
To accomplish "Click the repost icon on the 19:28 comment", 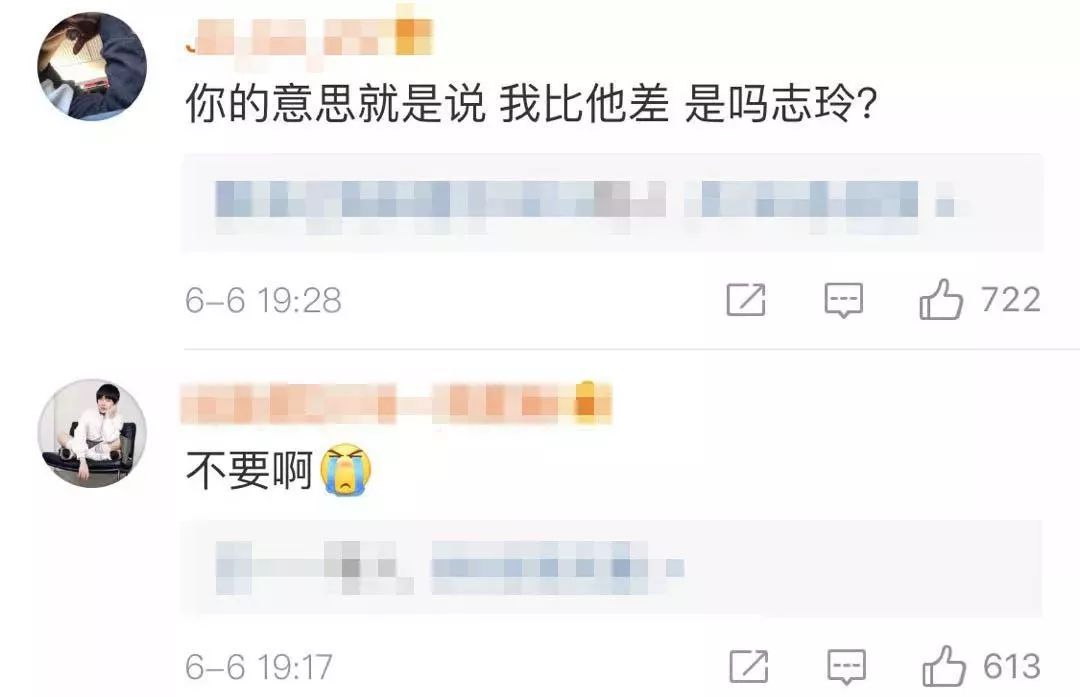I will click(746, 300).
